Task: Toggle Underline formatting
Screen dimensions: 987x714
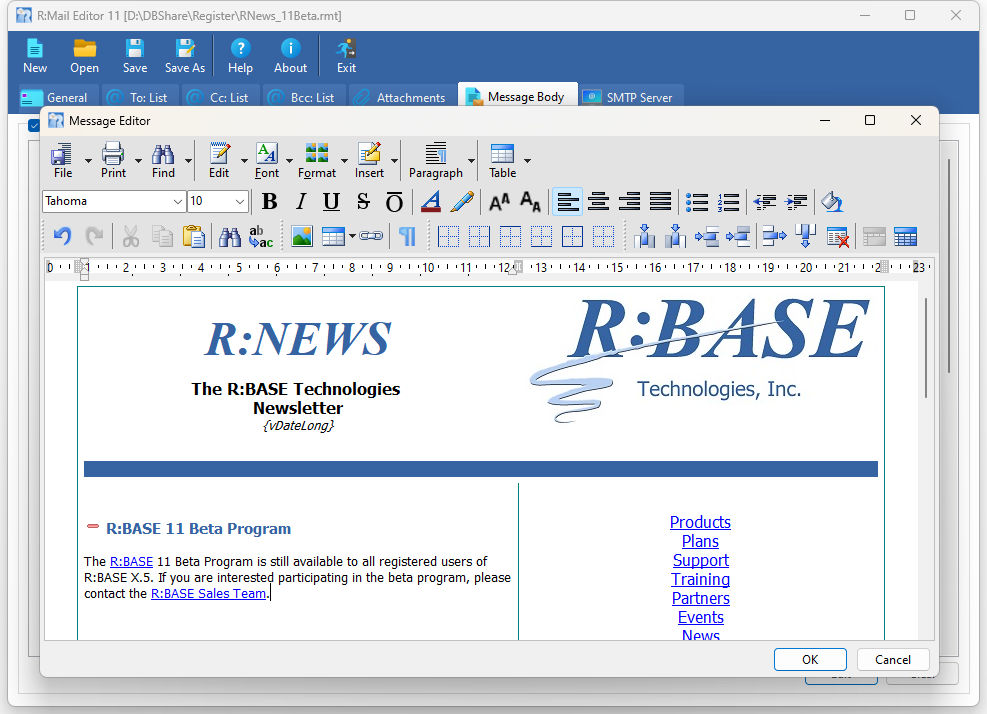Action: [x=331, y=201]
